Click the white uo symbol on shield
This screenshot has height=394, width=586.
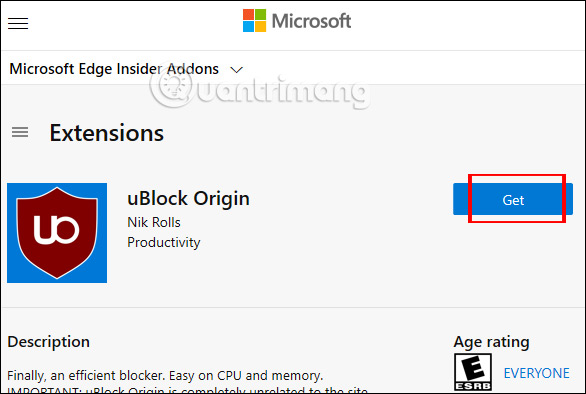(x=56, y=229)
